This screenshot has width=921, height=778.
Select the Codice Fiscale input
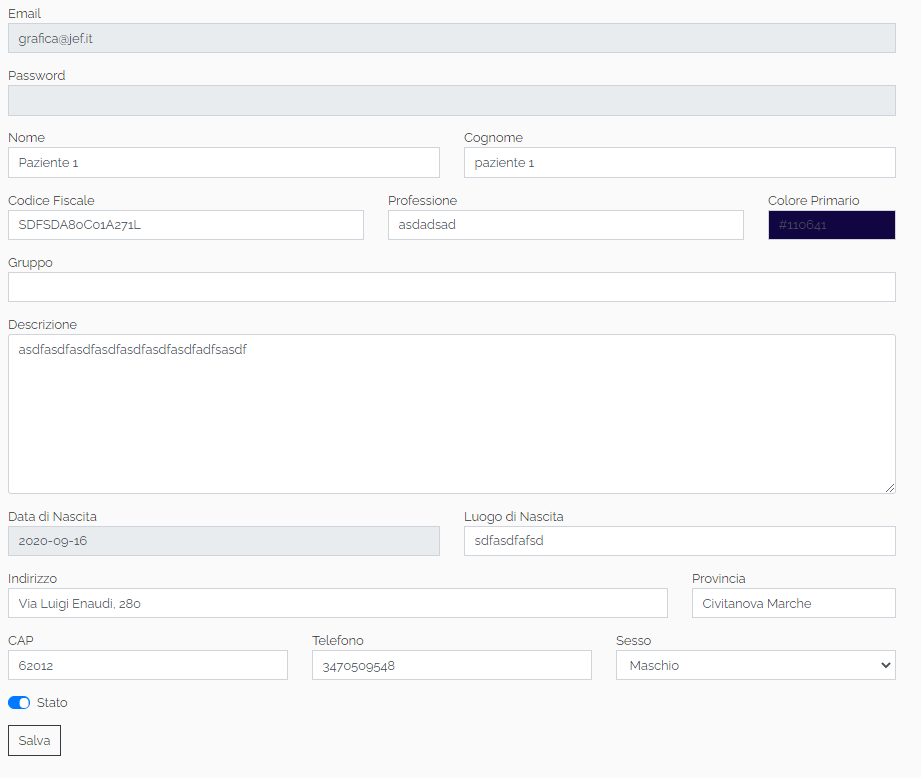coord(185,225)
